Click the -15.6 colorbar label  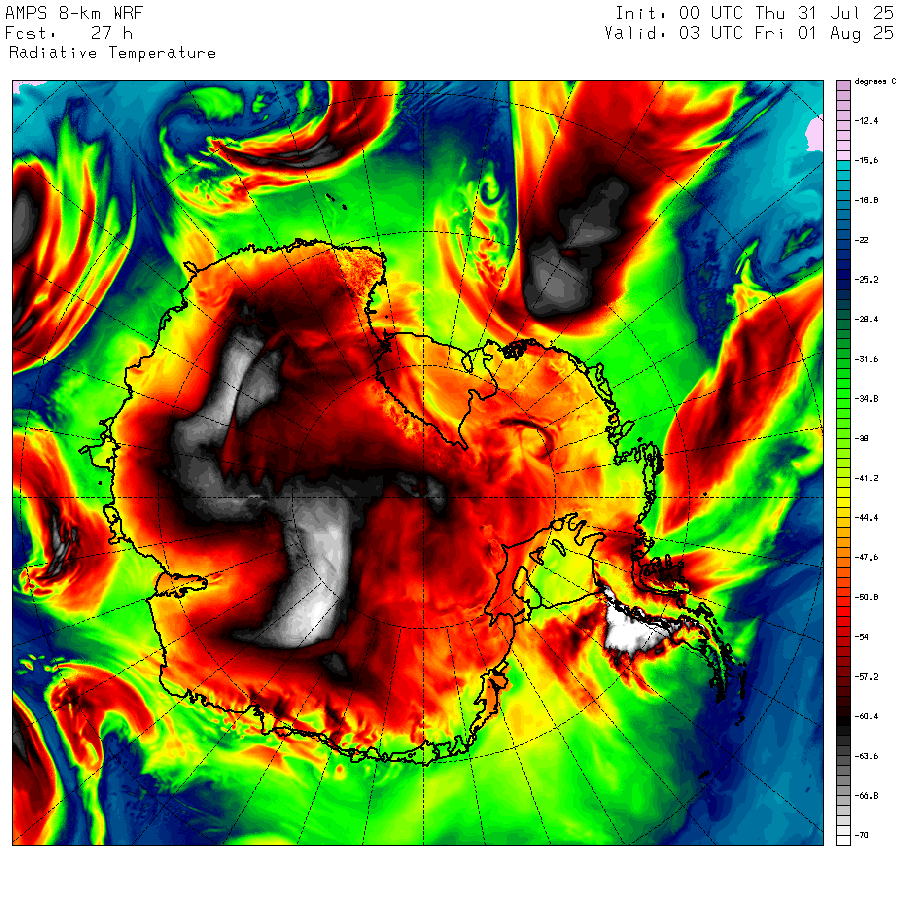866,160
